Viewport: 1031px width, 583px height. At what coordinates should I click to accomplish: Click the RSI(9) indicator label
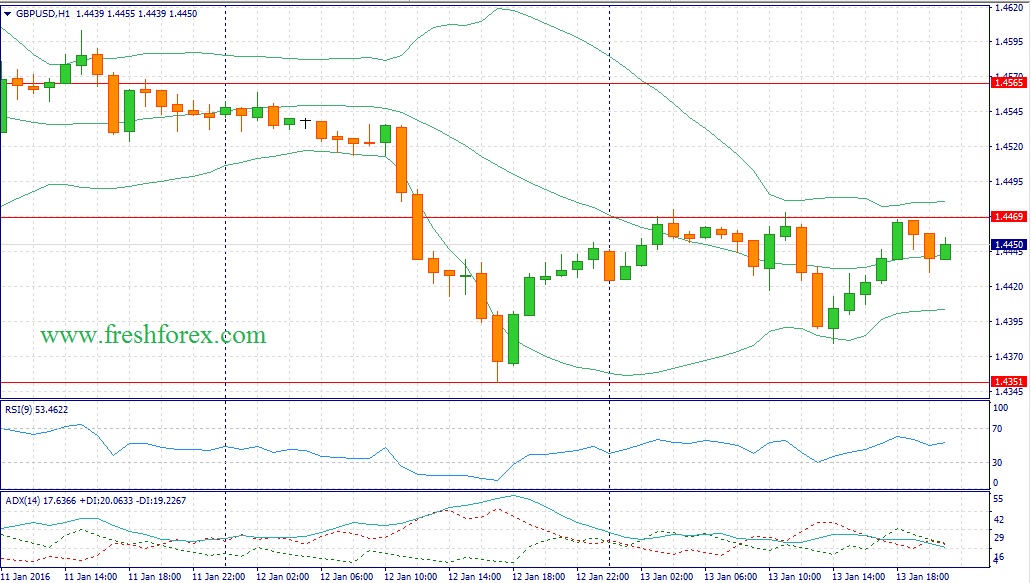pos(20,409)
